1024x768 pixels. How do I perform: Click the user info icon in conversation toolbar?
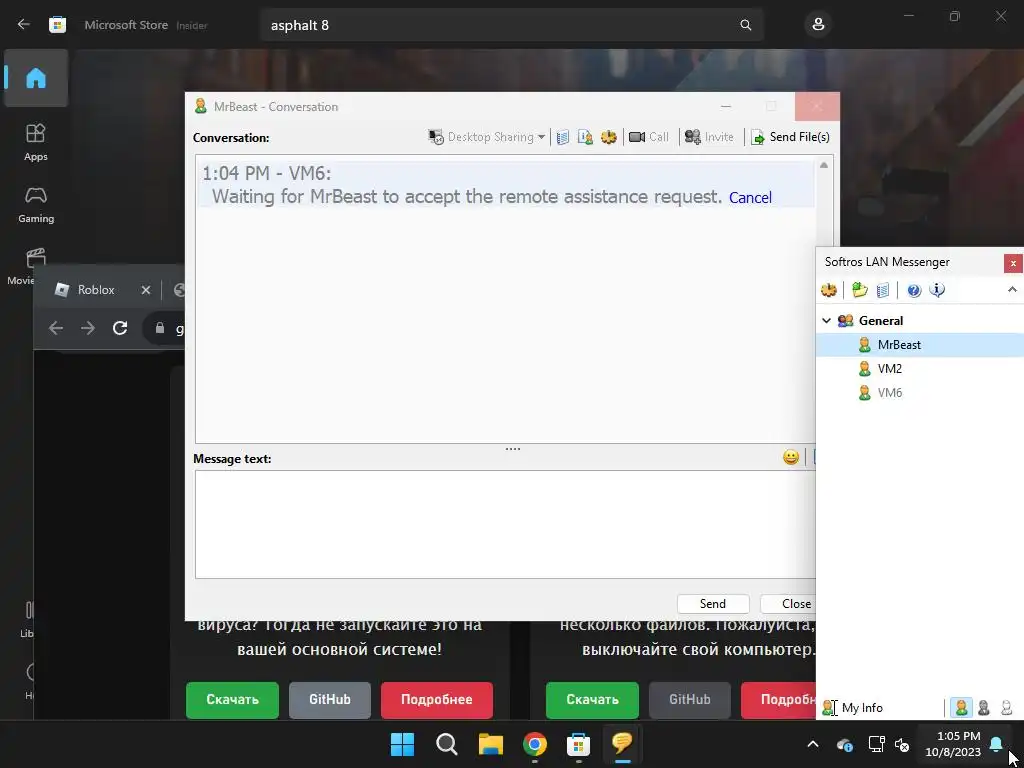[585, 137]
